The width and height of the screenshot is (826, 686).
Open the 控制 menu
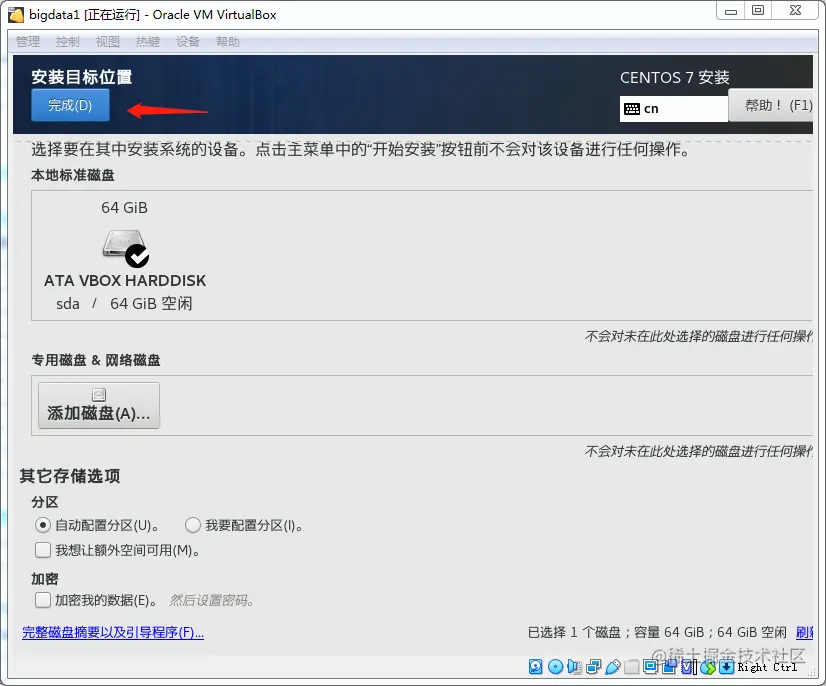pyautogui.click(x=68, y=42)
